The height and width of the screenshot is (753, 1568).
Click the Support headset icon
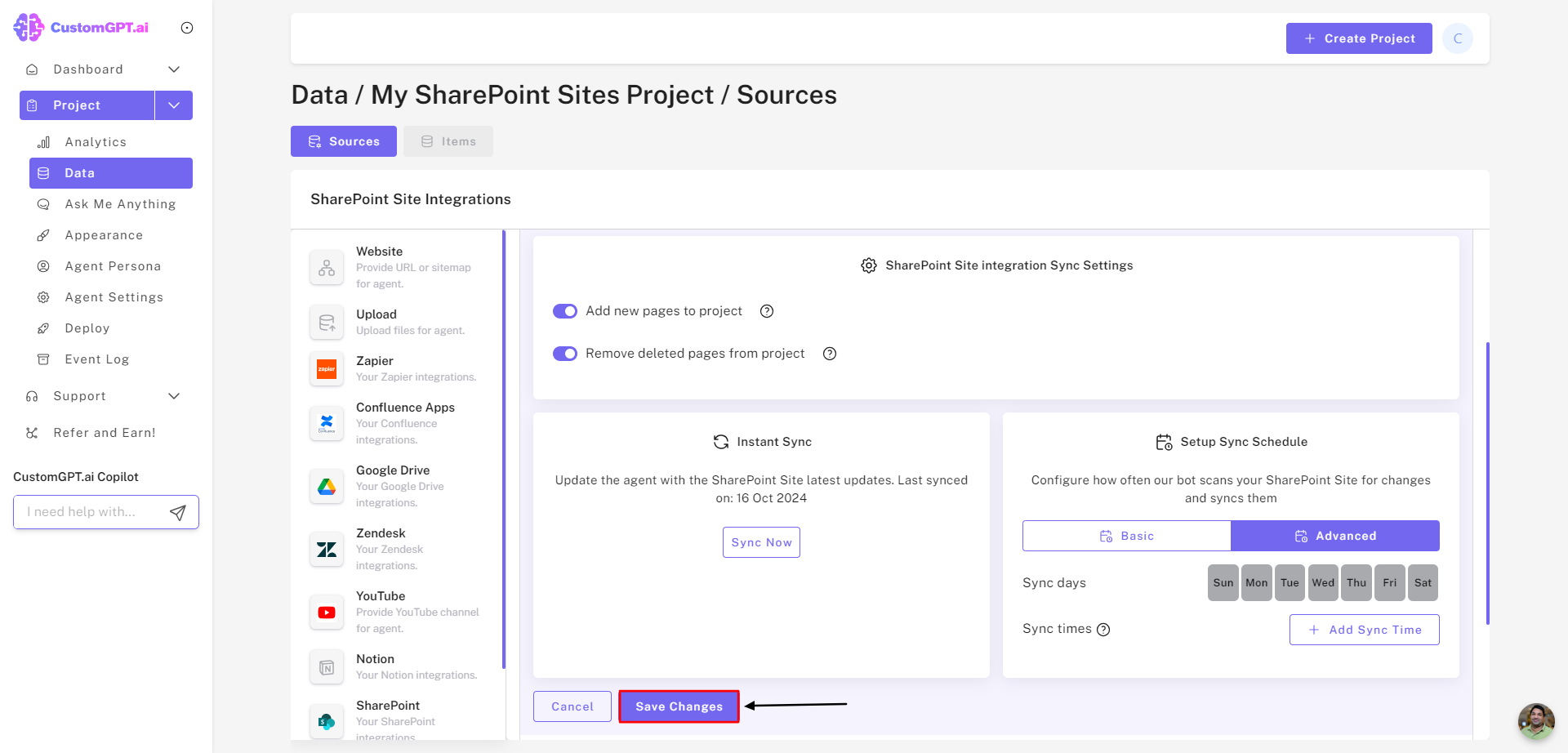point(32,396)
